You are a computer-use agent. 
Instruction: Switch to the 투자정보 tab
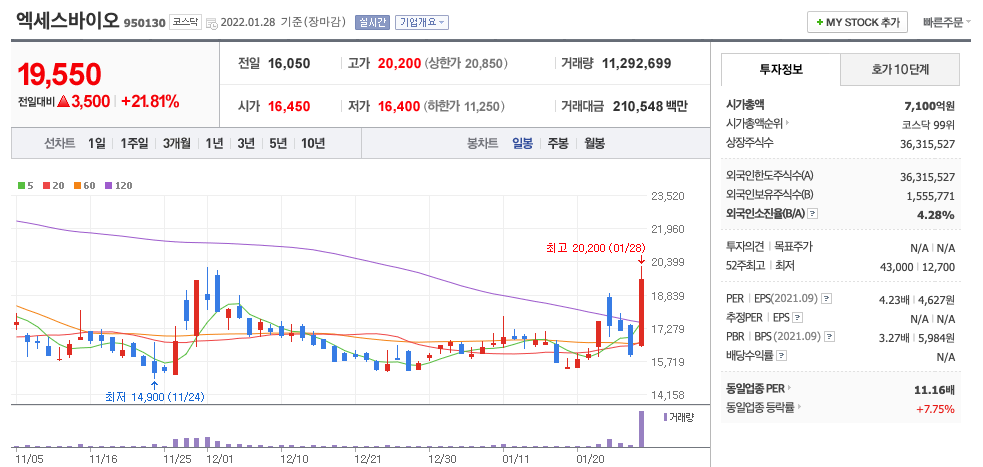(781, 69)
